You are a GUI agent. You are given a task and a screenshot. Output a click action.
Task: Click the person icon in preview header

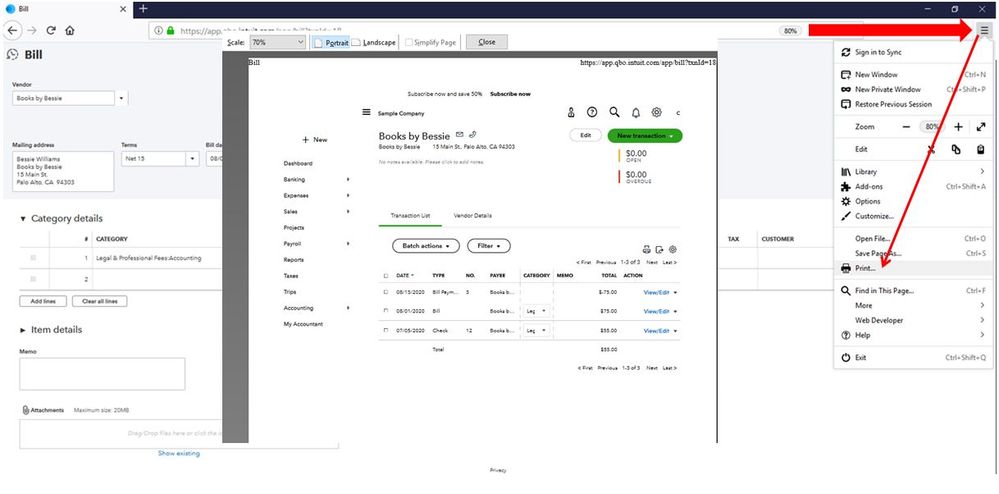click(571, 112)
